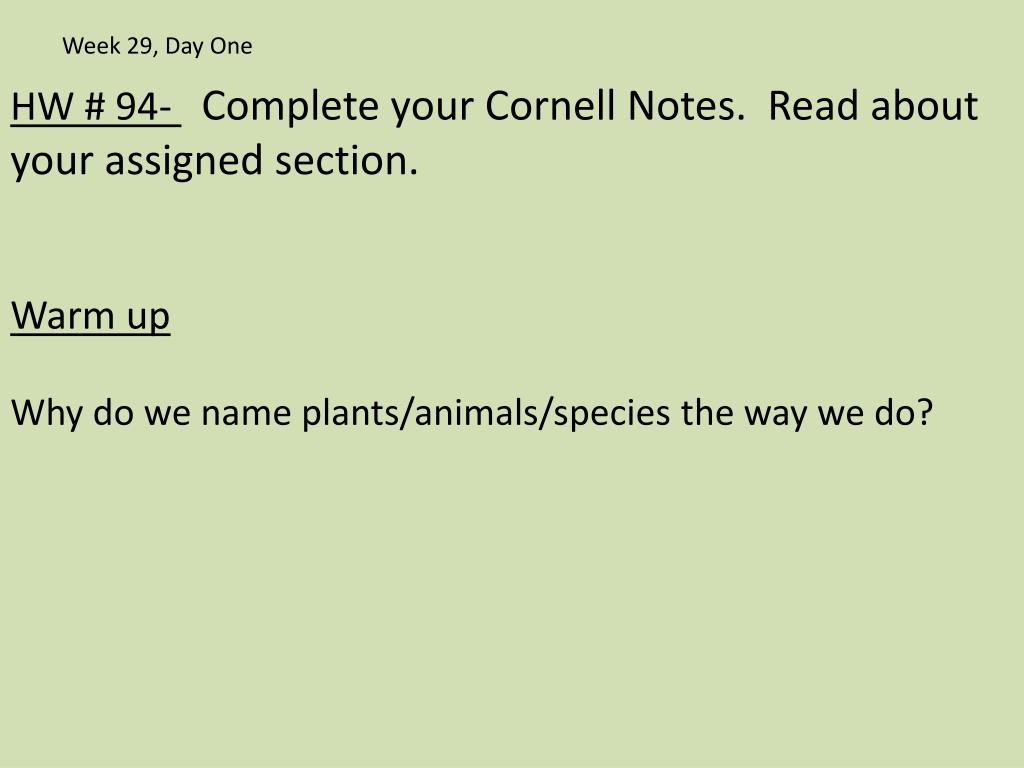Click the word 'name' in the warm-up question
Screen dimensions: 1024x768
(x=246, y=415)
